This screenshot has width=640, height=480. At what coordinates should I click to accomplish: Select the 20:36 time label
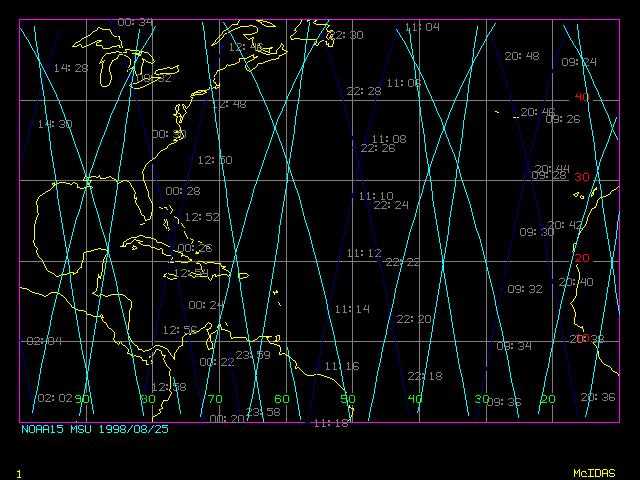pyautogui.click(x=598, y=397)
